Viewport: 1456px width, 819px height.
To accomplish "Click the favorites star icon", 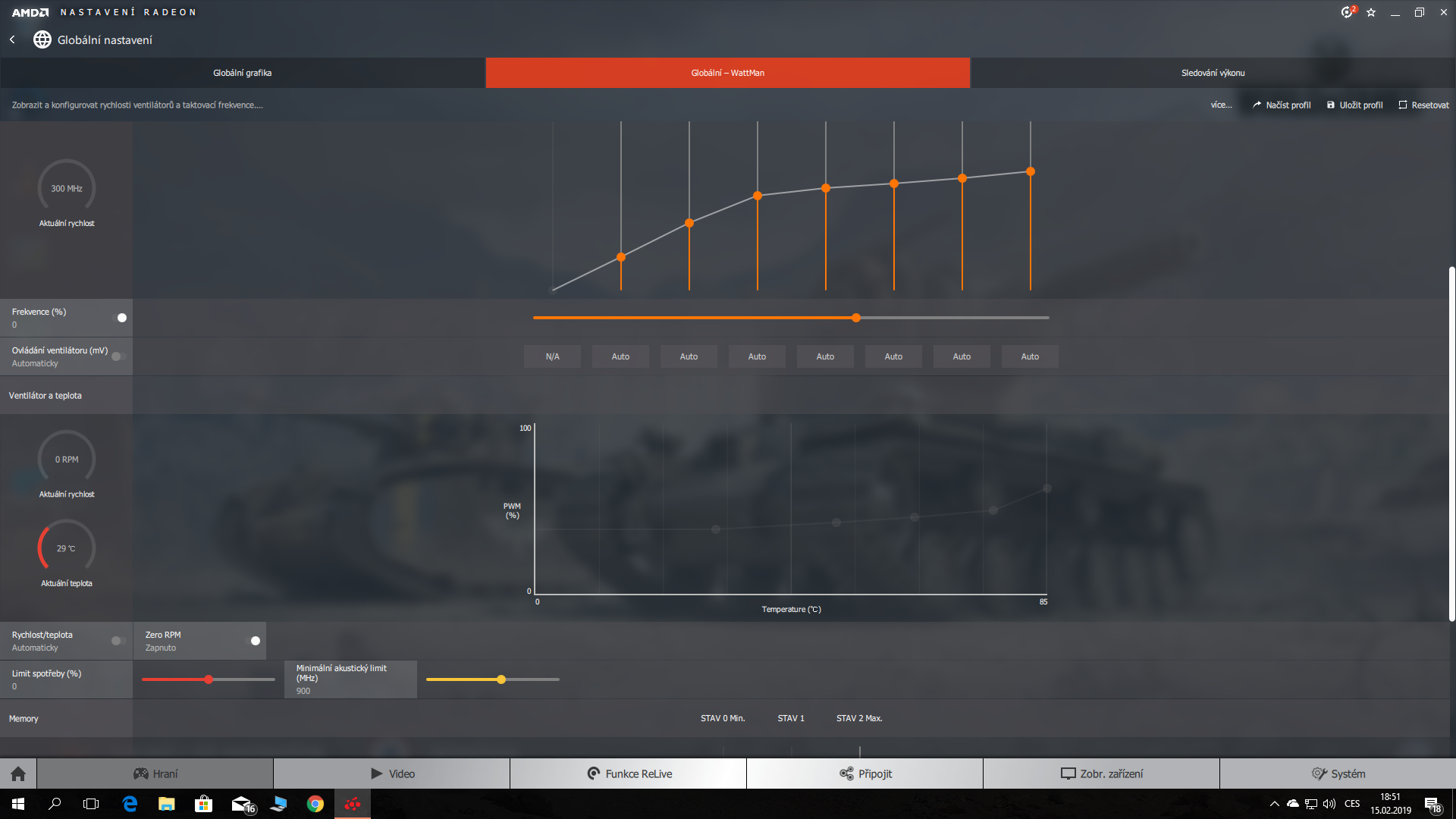I will click(1371, 12).
